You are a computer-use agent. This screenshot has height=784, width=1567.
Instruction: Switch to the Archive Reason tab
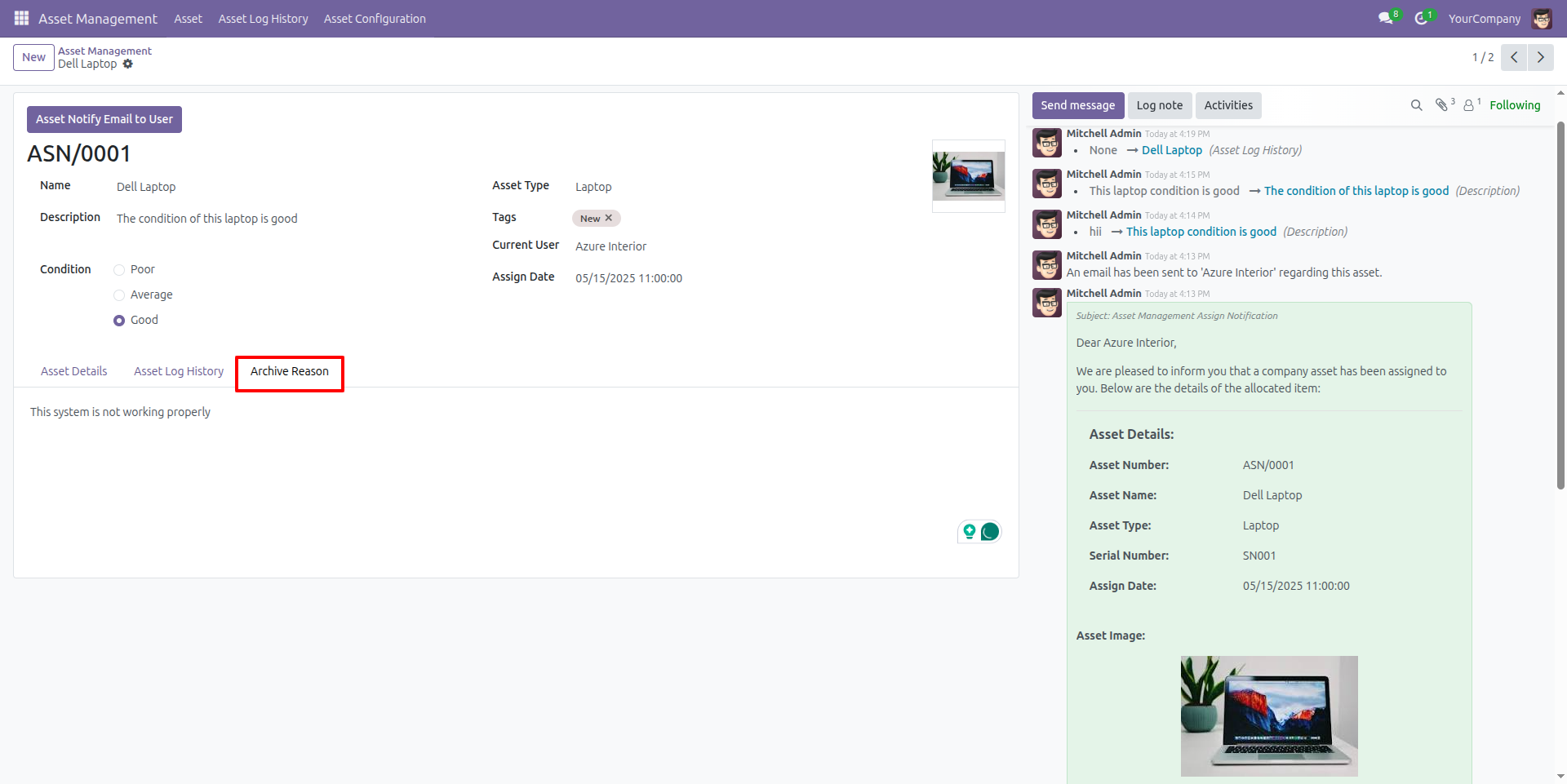pyautogui.click(x=290, y=372)
